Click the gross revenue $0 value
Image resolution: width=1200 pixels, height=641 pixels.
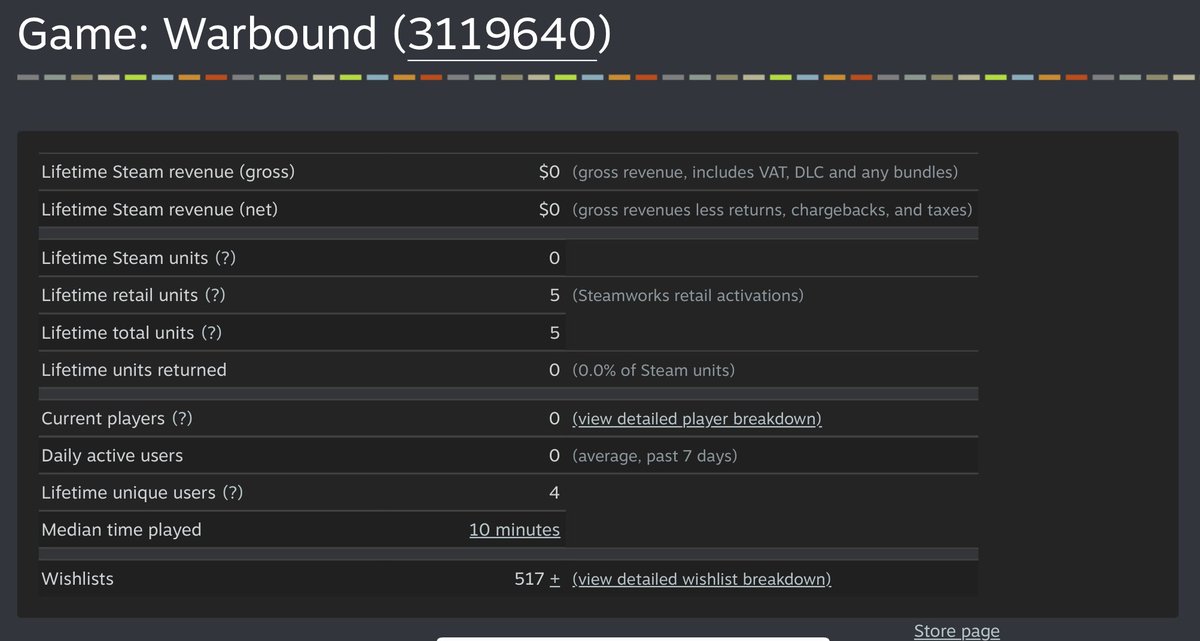click(x=549, y=172)
